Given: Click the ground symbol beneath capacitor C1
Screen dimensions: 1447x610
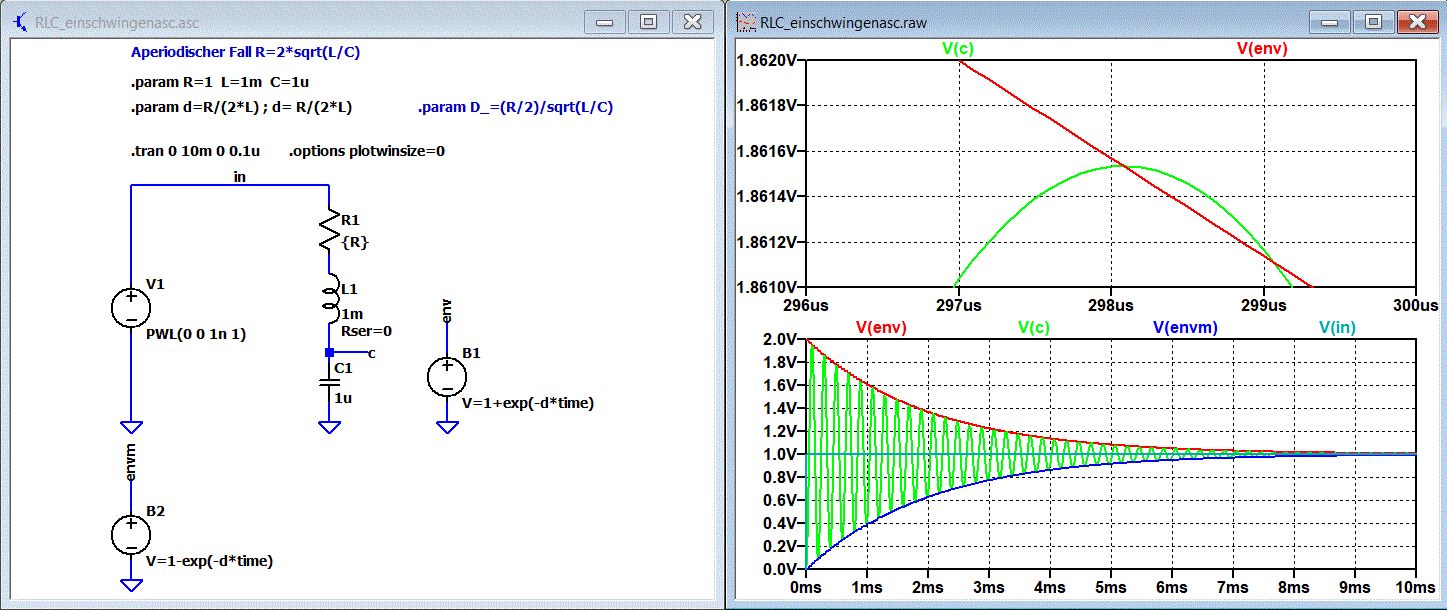Looking at the screenshot, I should click(x=329, y=427).
